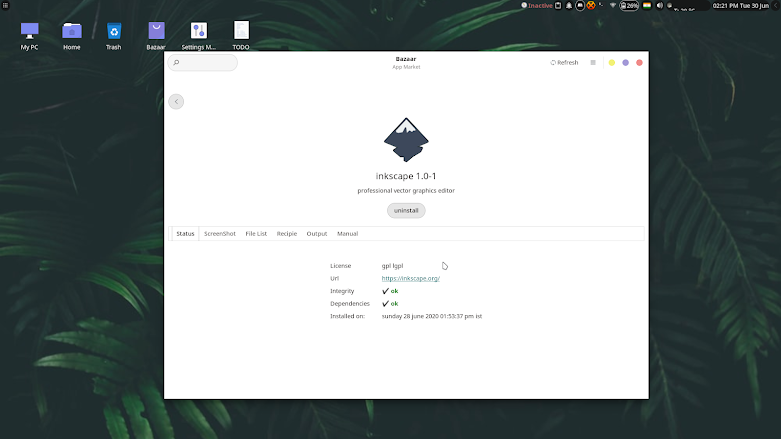Click the Dependencies 'ok' status
The width and height of the screenshot is (781, 439).
(390, 303)
